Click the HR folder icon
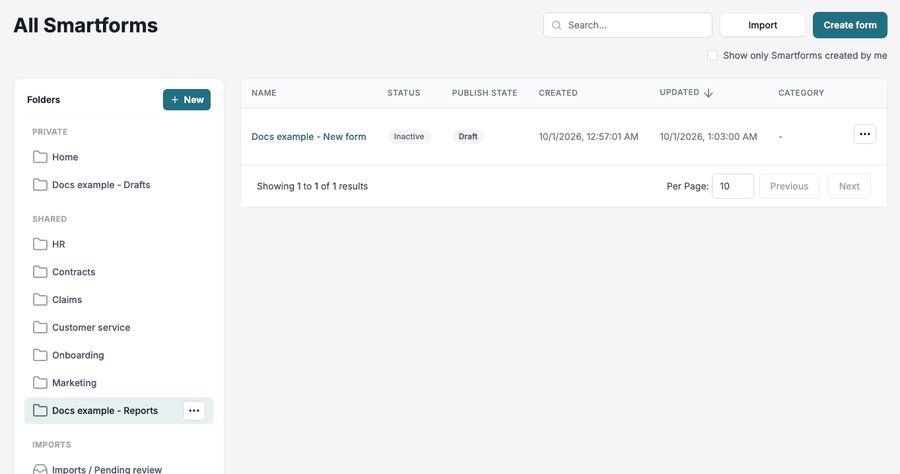The width and height of the screenshot is (900, 474). click(40, 244)
